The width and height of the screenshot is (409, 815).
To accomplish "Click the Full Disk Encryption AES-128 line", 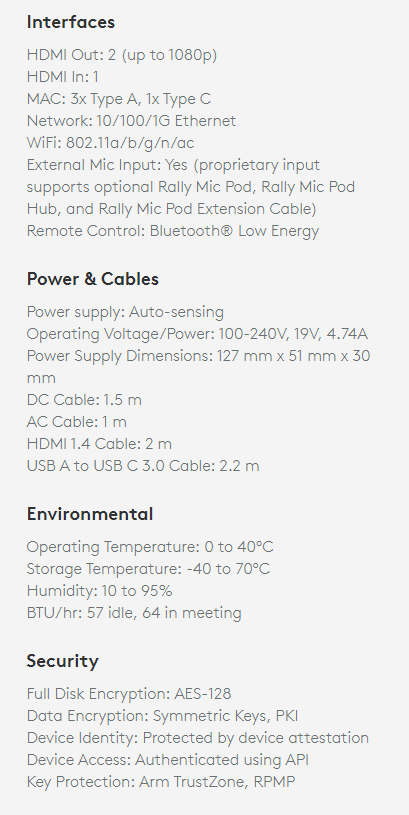I will coord(129,694).
